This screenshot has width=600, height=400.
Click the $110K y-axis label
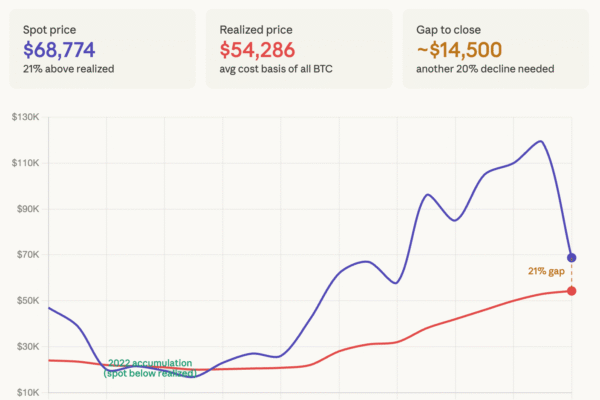click(25, 164)
